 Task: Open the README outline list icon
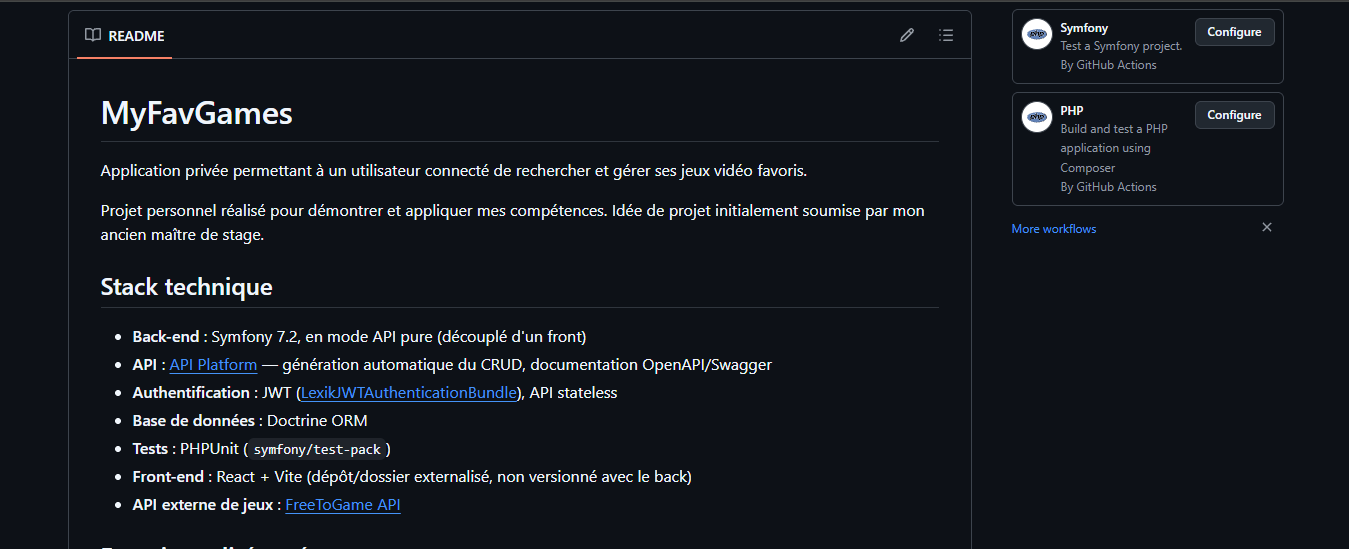[x=946, y=35]
